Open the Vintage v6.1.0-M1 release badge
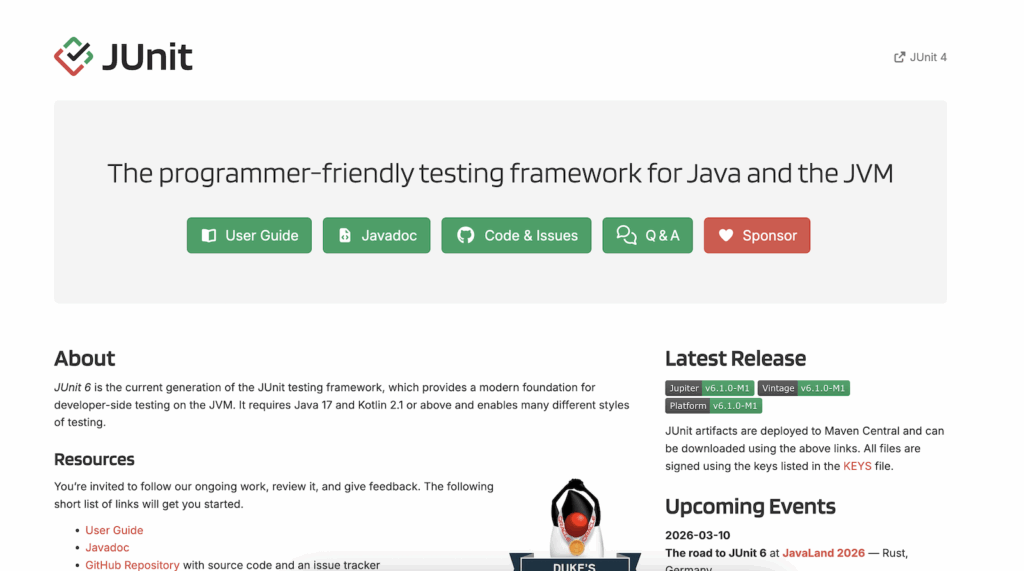The height and width of the screenshot is (571, 1024). point(803,388)
